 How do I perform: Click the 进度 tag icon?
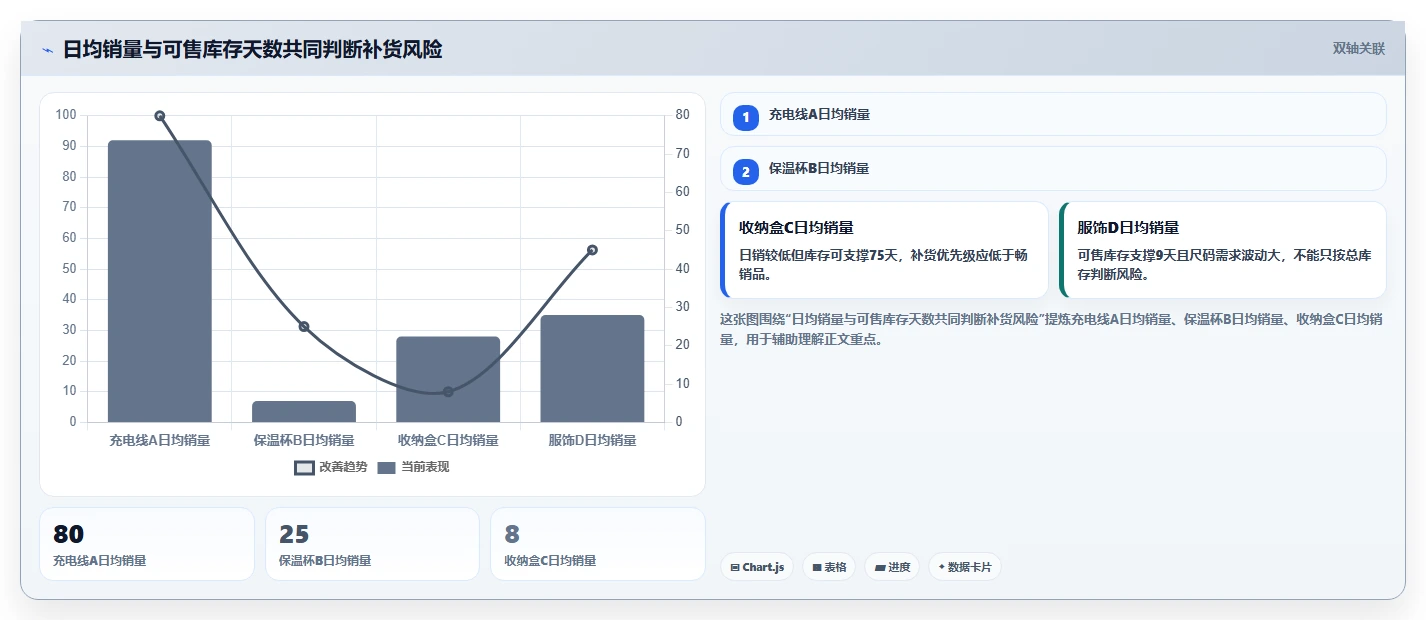point(879,568)
